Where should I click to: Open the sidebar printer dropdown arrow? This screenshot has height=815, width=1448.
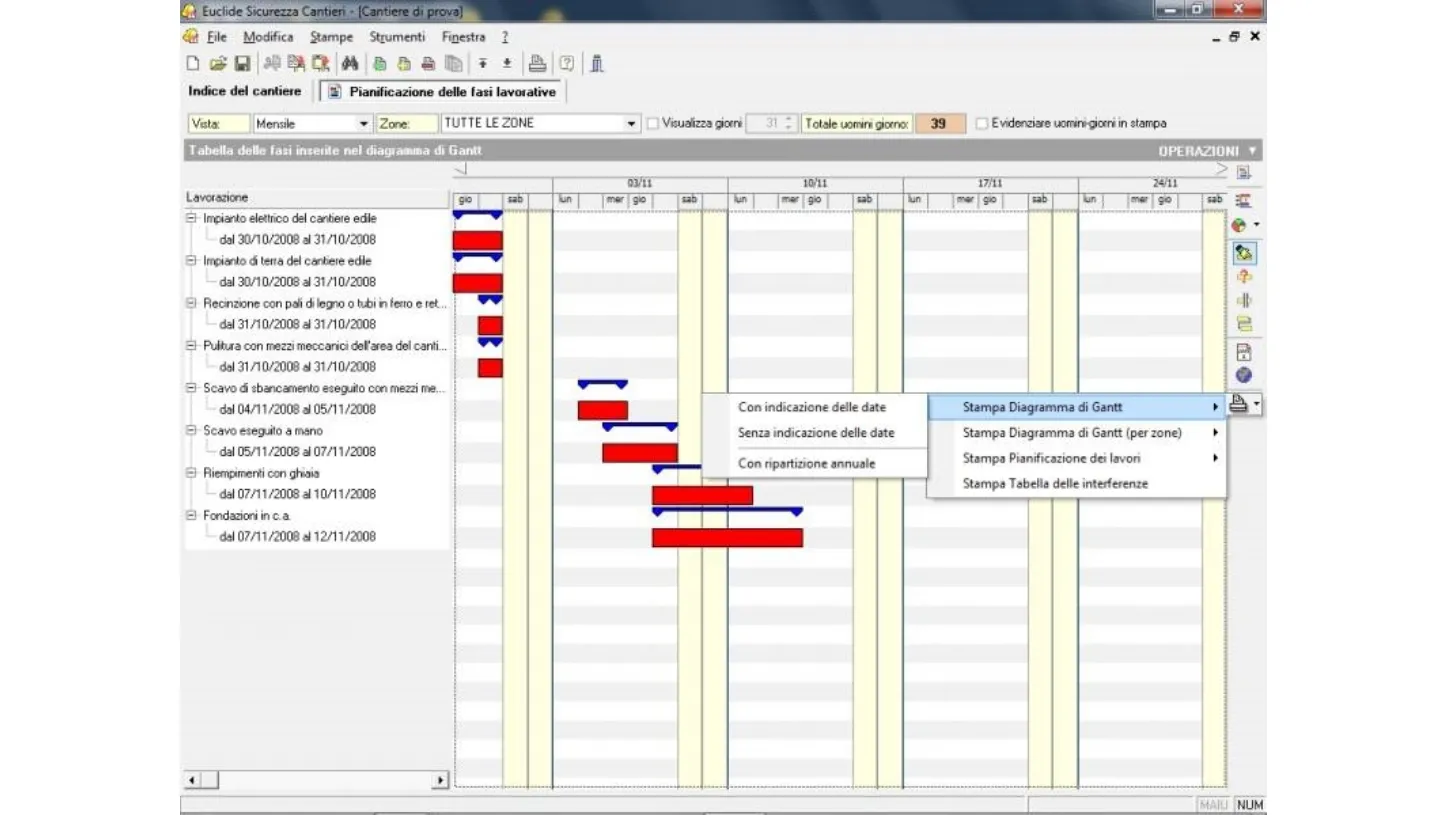(1256, 404)
